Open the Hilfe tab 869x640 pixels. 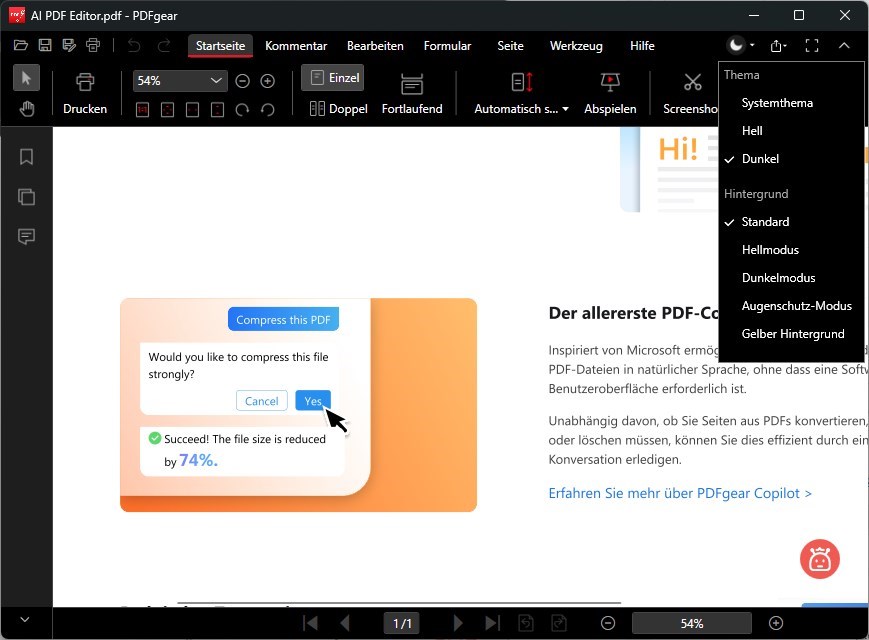coord(642,46)
